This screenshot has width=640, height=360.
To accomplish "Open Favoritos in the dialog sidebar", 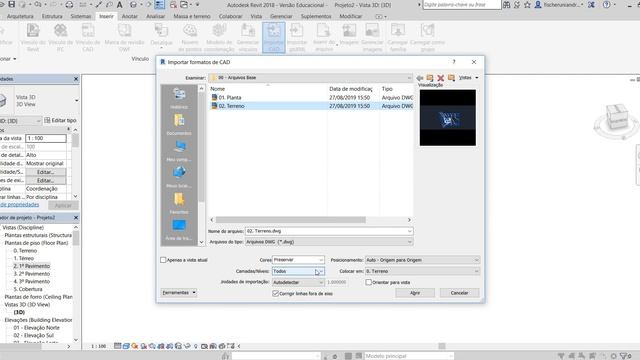I will (x=179, y=203).
